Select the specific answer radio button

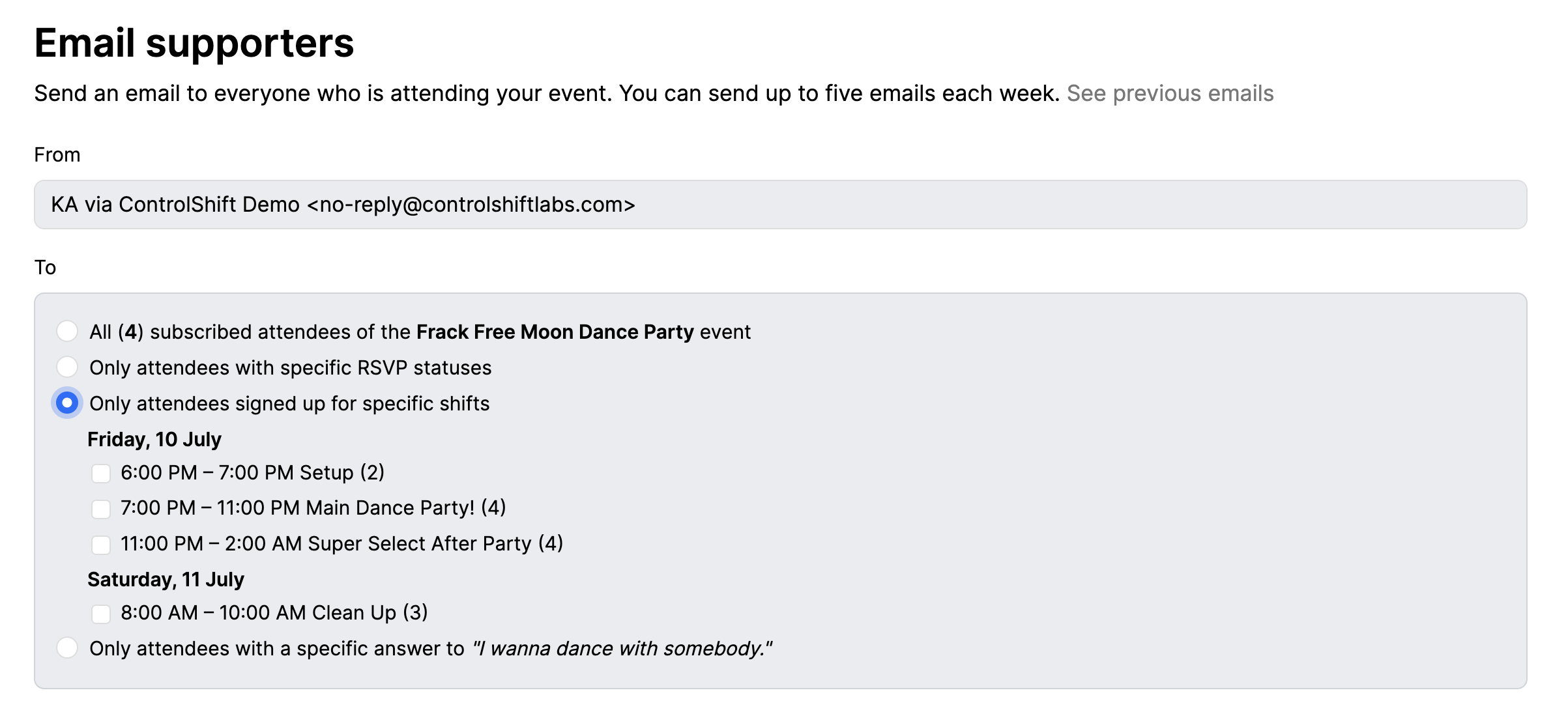pyautogui.click(x=67, y=648)
